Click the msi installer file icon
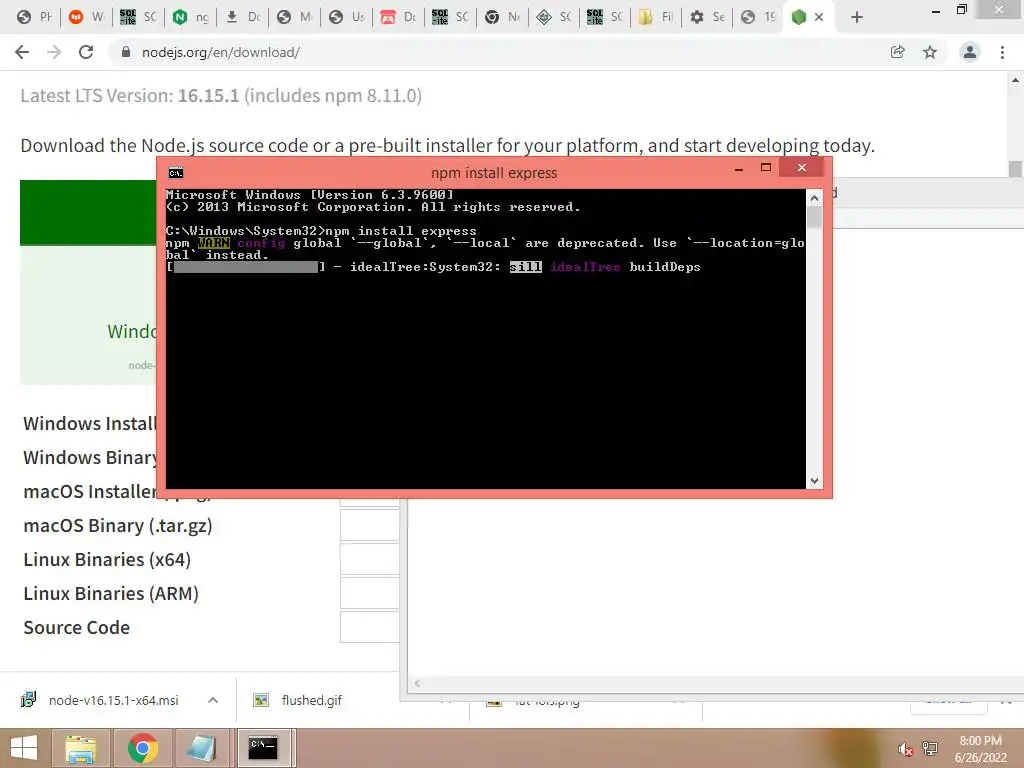 point(28,700)
